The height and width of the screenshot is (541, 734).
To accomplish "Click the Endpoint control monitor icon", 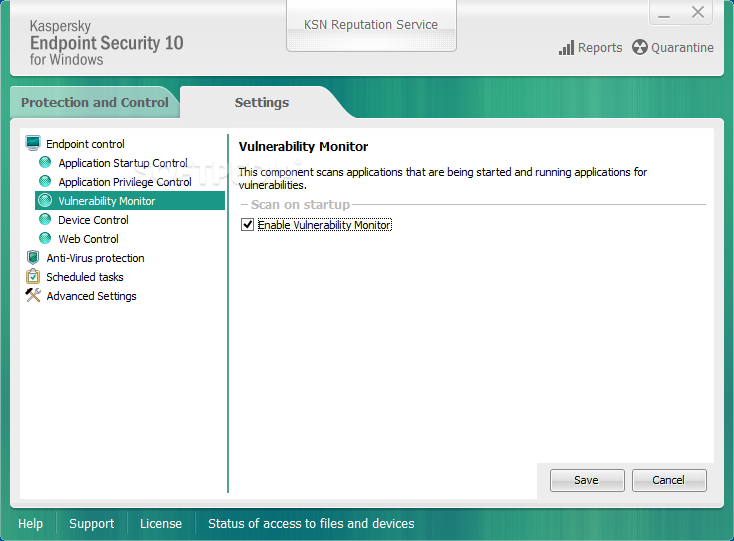I will [x=33, y=143].
